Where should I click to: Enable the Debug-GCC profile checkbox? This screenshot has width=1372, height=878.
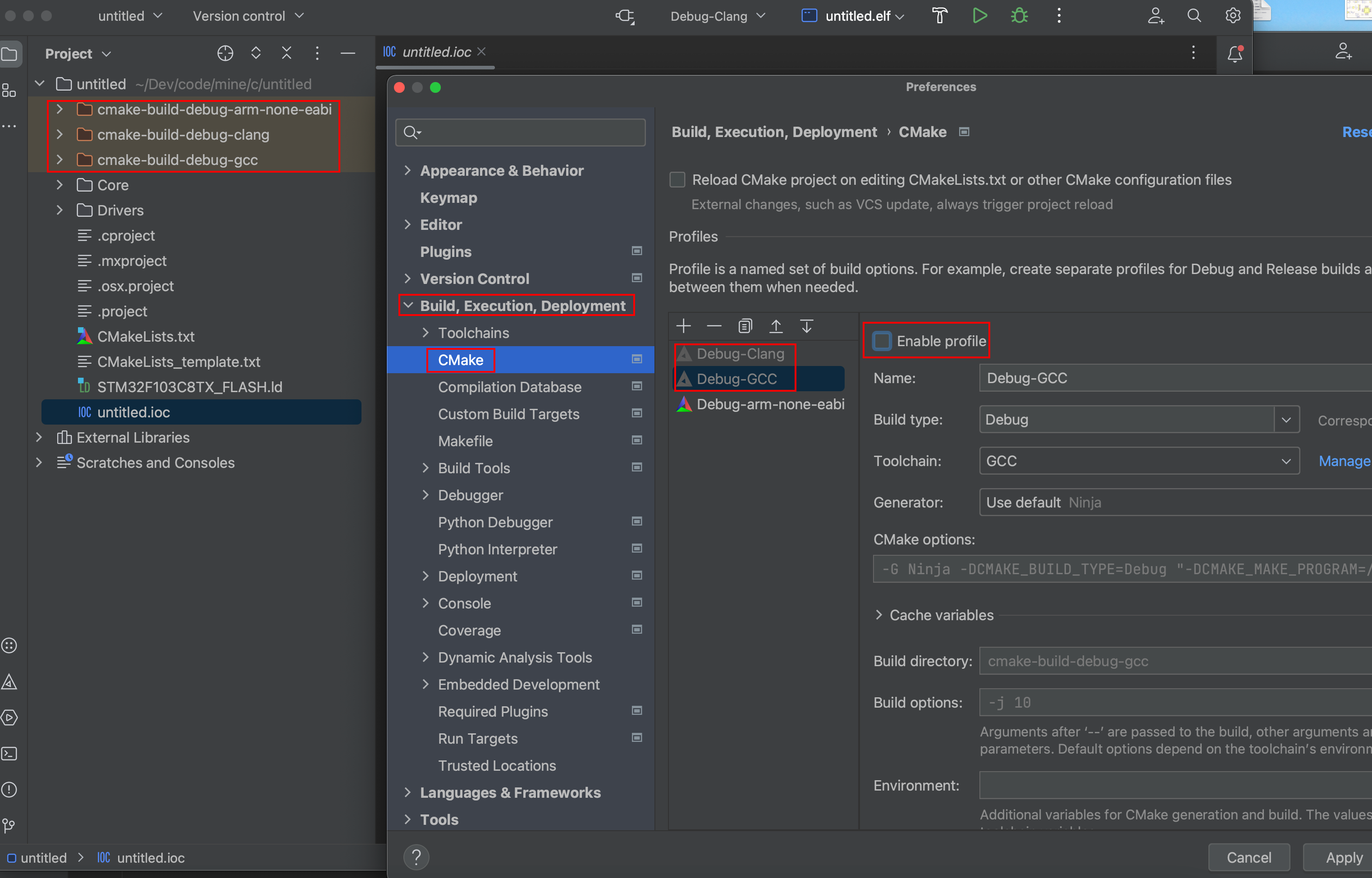882,341
